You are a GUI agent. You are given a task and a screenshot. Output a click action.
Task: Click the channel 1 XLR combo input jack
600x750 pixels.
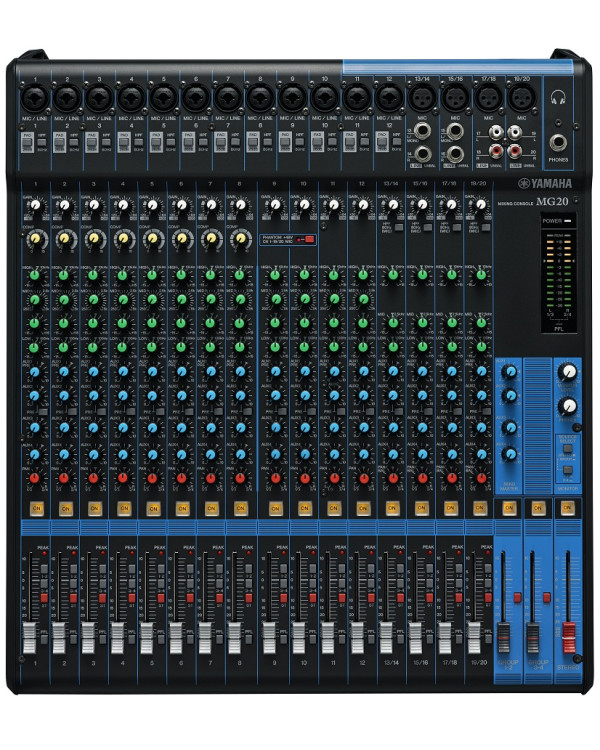[34, 98]
